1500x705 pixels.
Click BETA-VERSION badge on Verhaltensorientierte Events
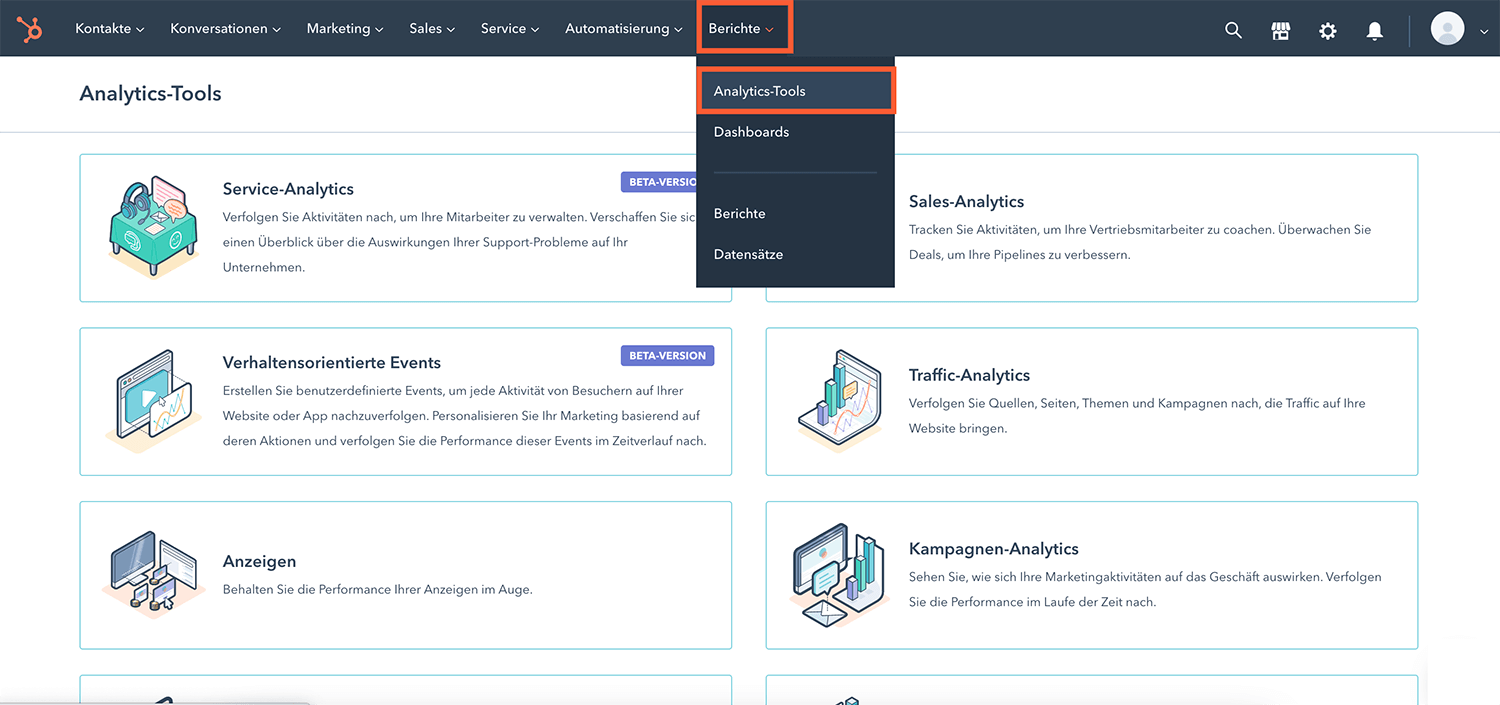click(667, 356)
